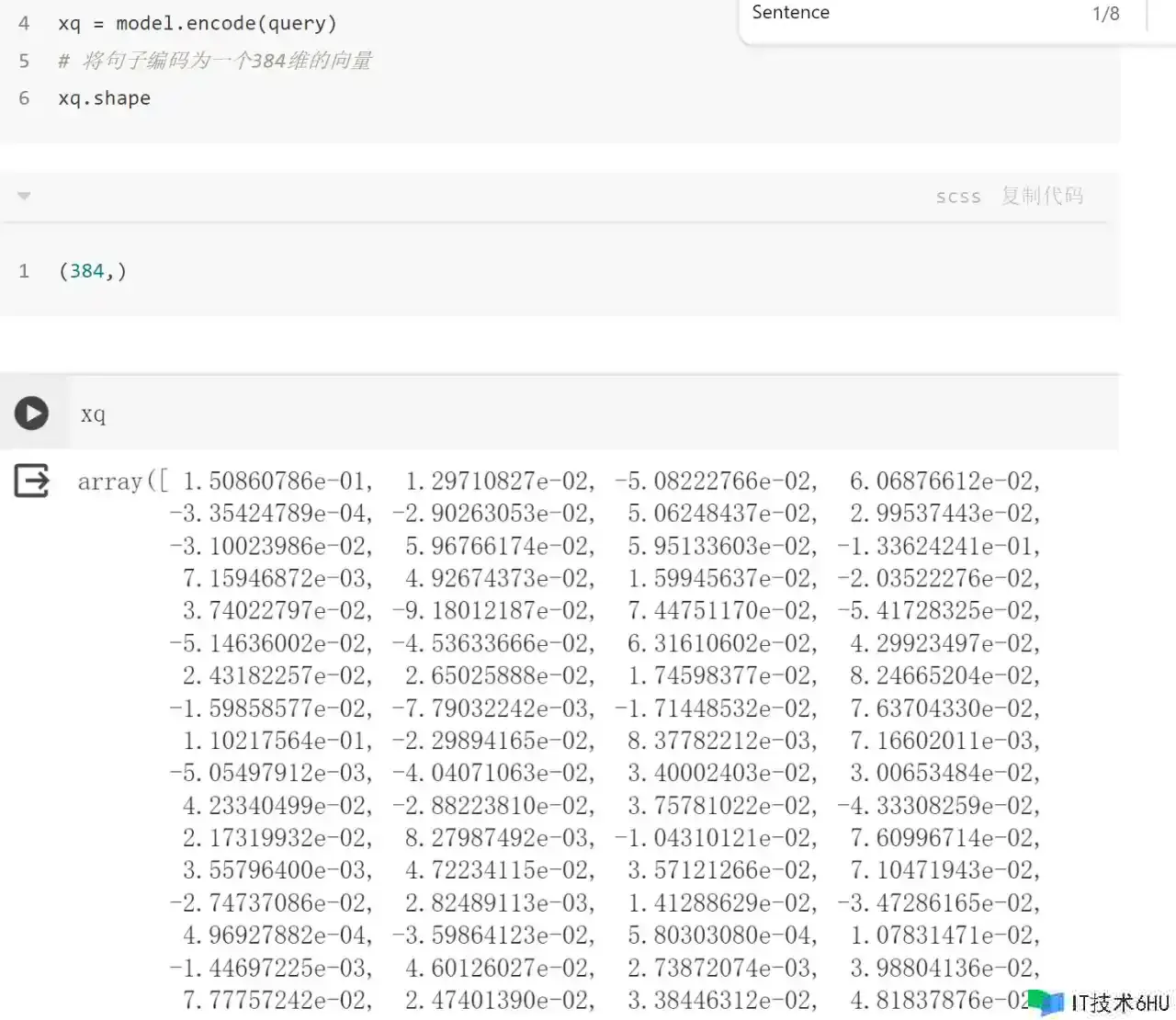This screenshot has width=1176, height=1020.
Task: Click array value -2.74737086e-02
Action: tap(270, 903)
